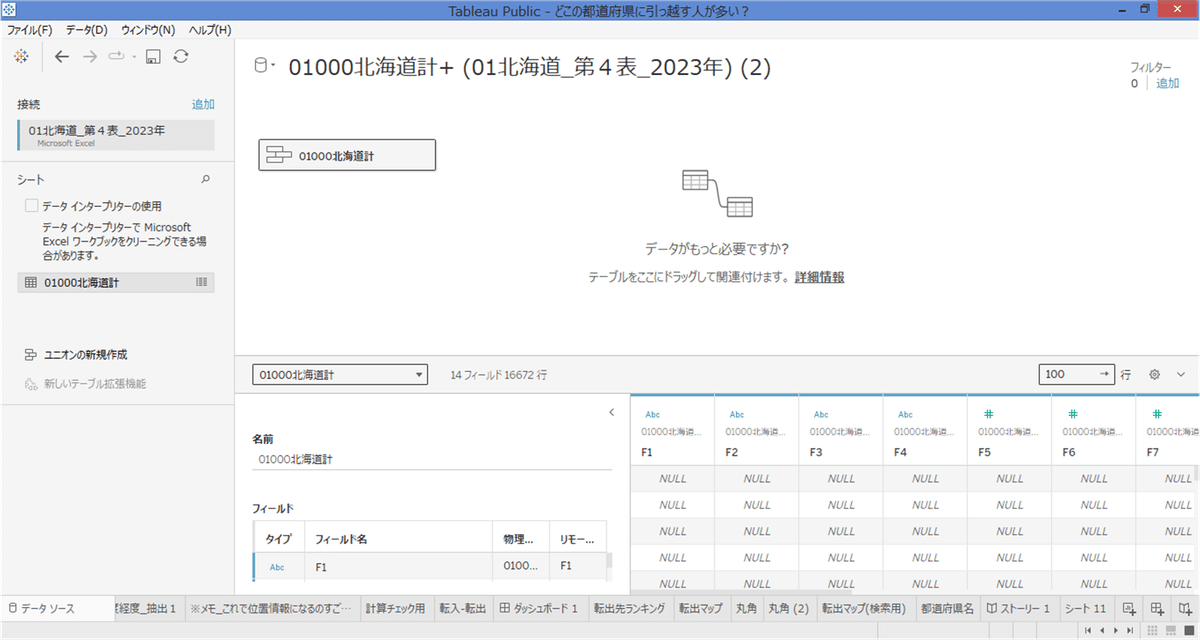
Task: Go back using the left arrow toolbar icon
Action: pos(62,57)
